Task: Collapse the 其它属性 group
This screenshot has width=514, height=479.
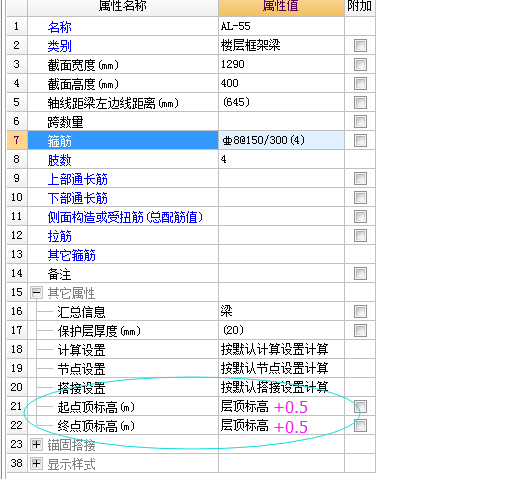Action: 36,293
